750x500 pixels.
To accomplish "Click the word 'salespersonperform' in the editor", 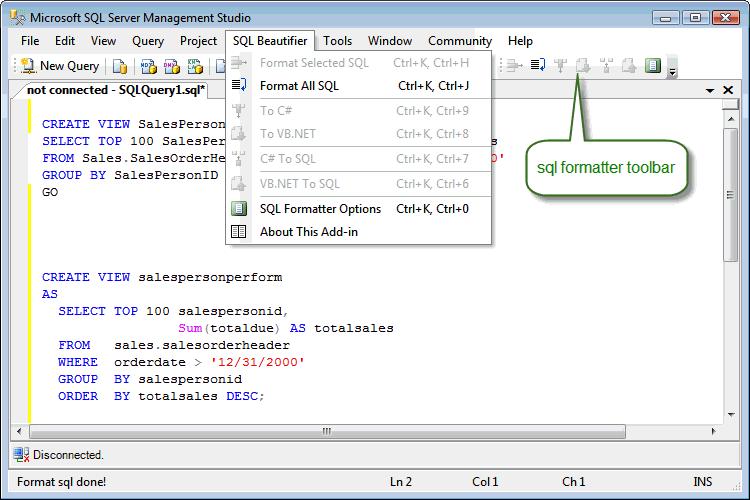I will (210, 277).
